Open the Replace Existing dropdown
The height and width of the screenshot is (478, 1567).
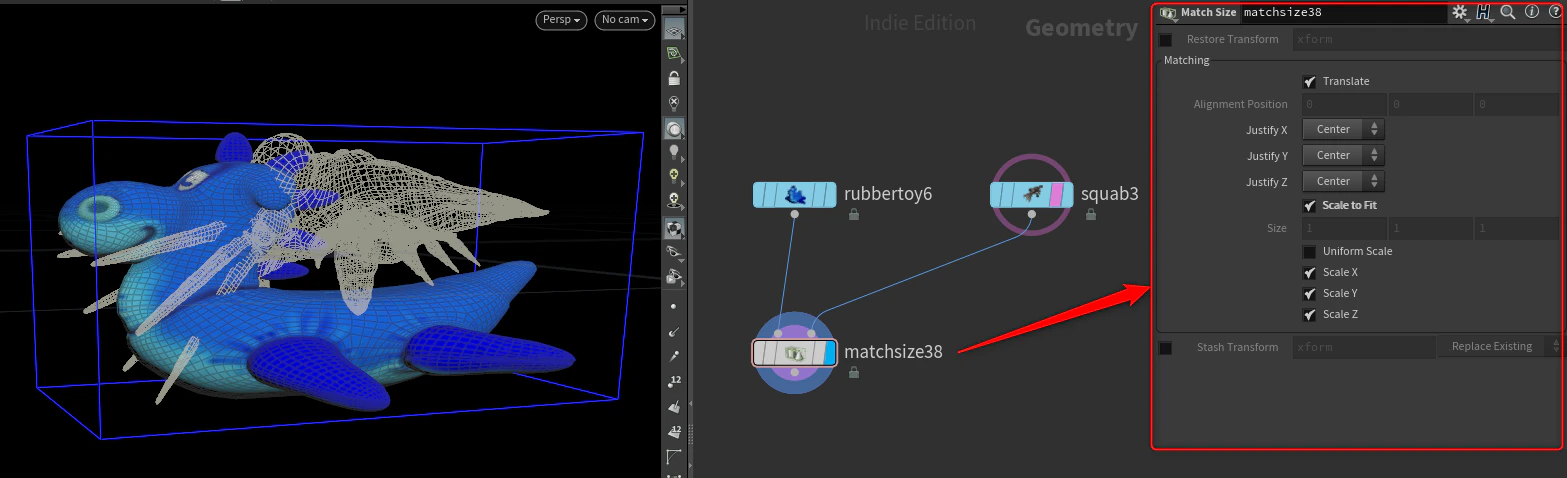1499,347
